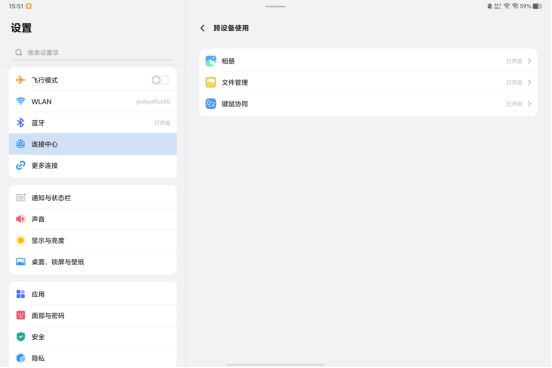Tap the bottom home indicator bar
This screenshot has height=368, width=552.
coord(276,365)
